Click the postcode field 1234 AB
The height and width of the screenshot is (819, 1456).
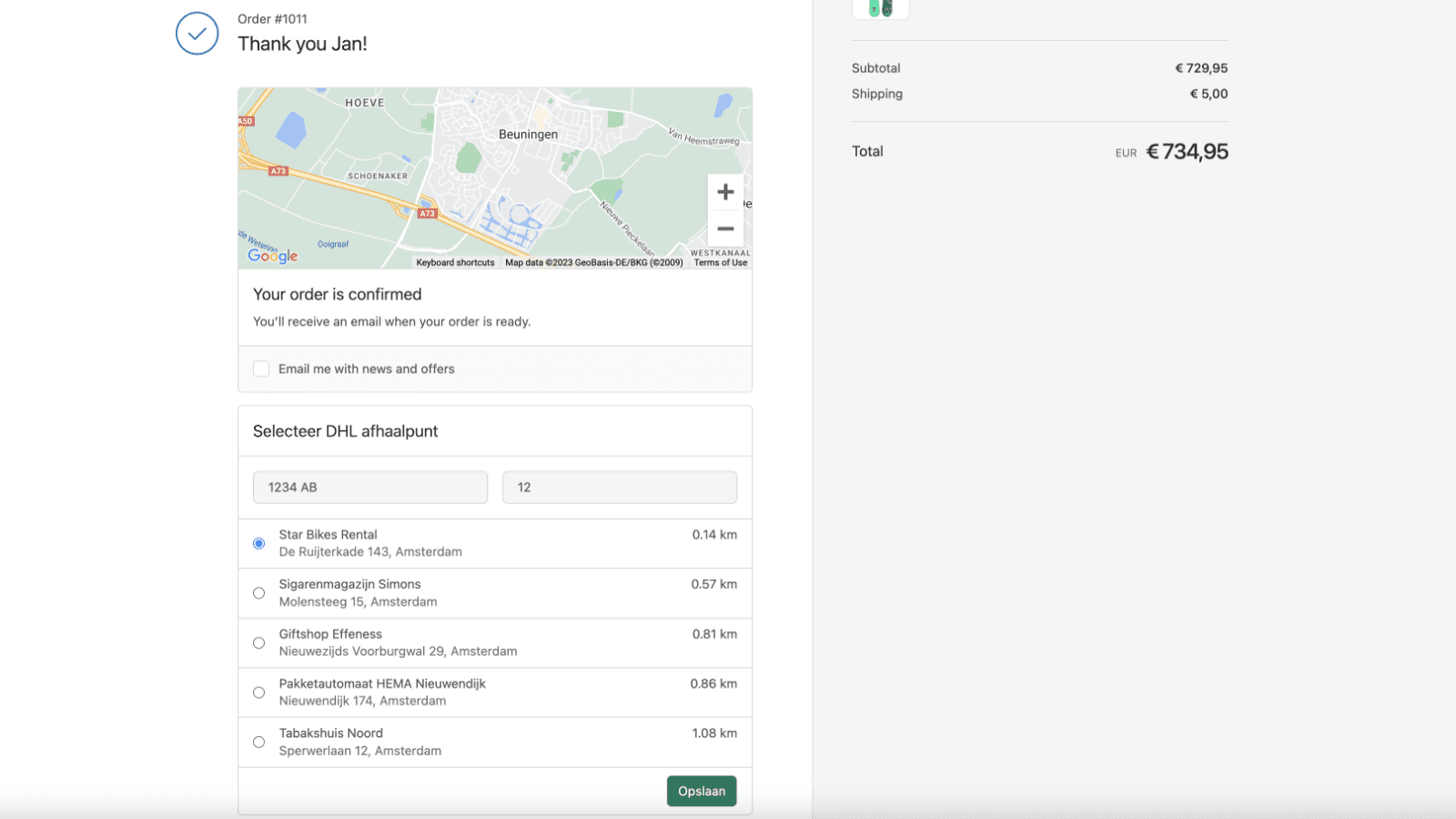(369, 488)
